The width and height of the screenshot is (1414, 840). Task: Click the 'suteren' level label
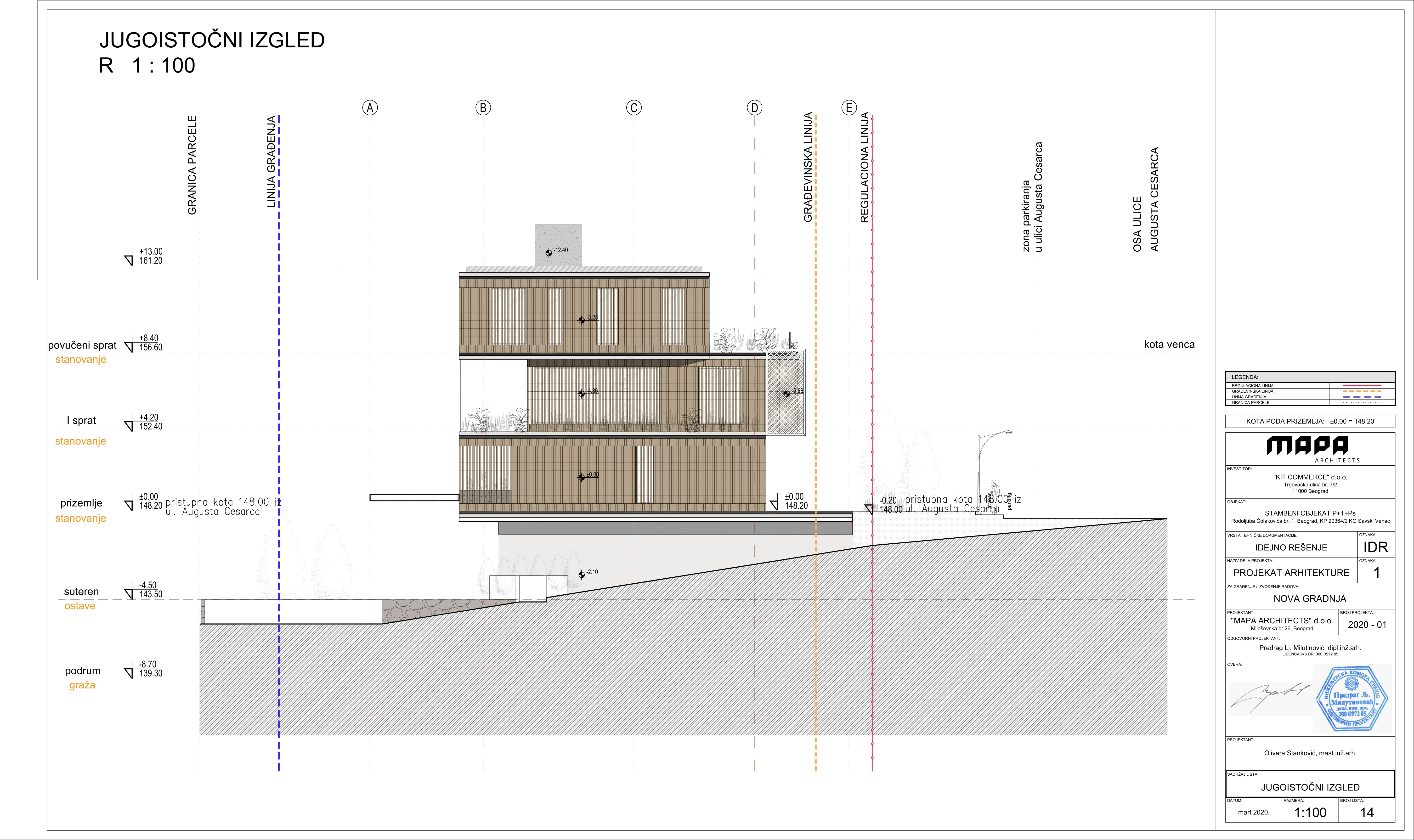point(81,592)
